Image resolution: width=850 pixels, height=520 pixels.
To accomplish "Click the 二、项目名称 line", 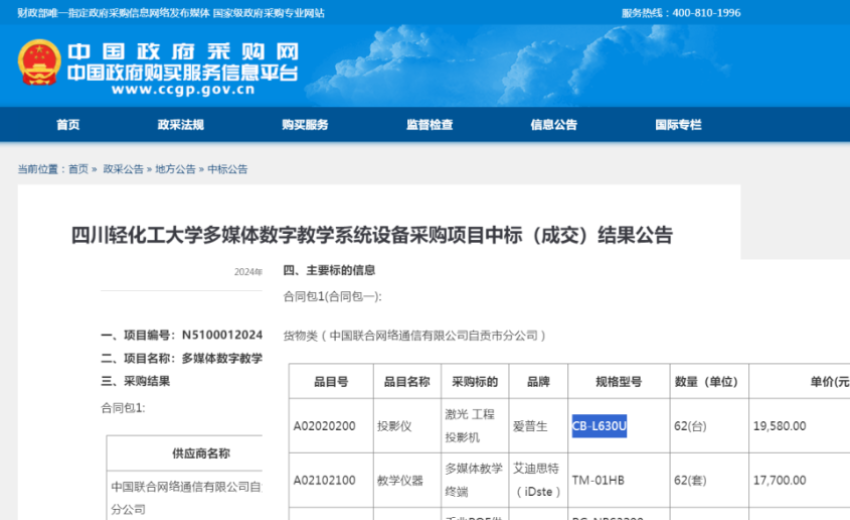I will [x=182, y=358].
